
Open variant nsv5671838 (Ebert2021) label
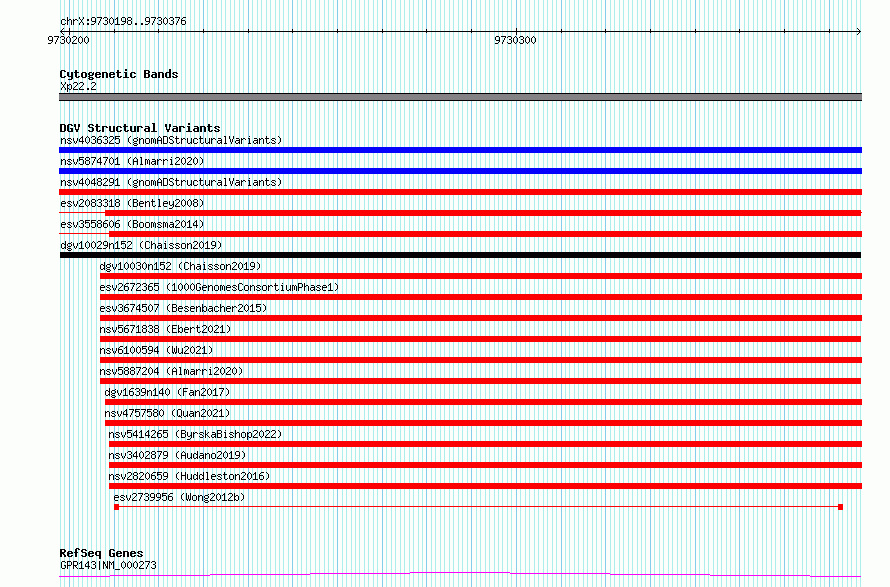click(x=165, y=329)
